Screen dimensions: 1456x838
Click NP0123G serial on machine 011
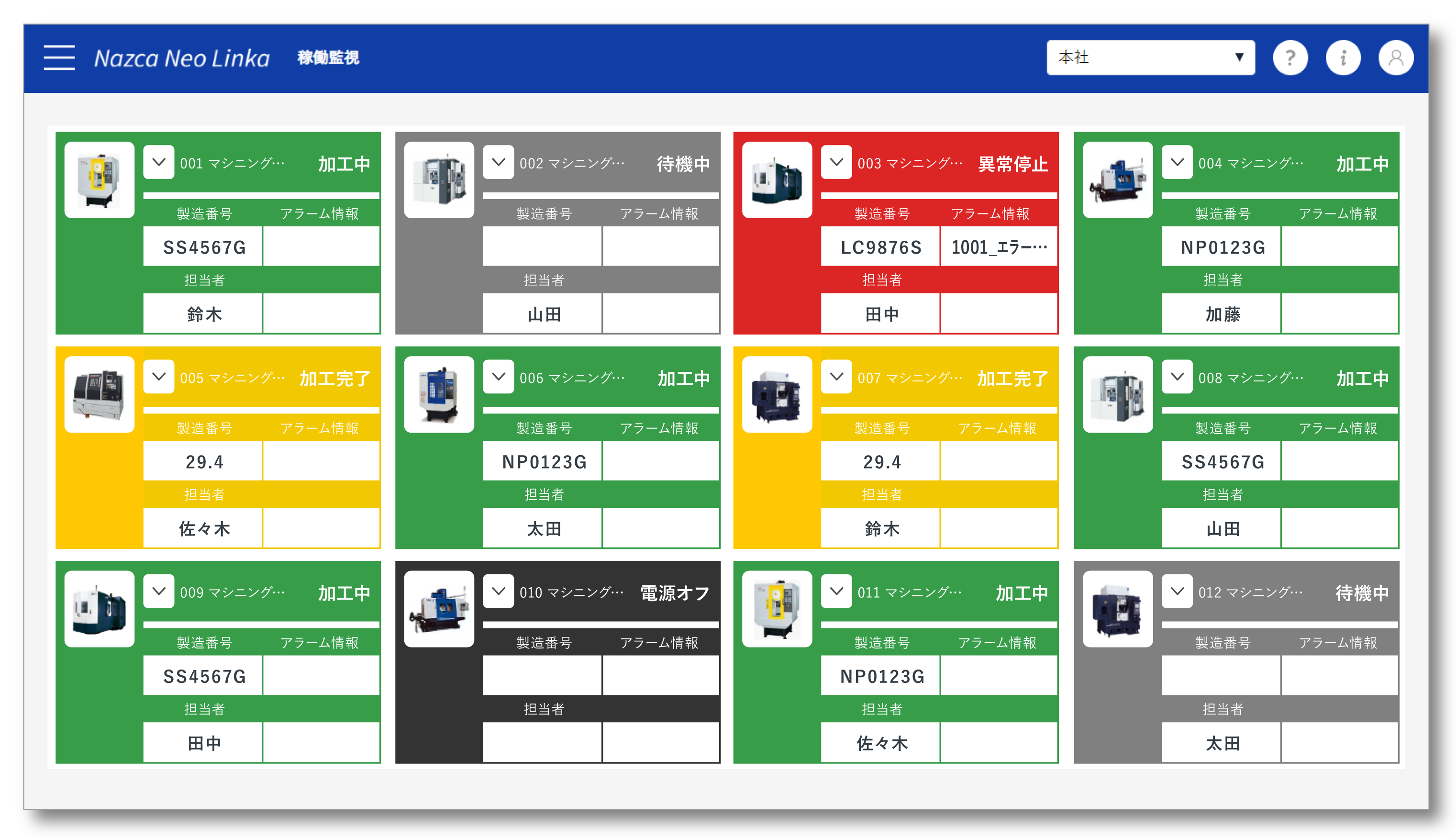[880, 676]
